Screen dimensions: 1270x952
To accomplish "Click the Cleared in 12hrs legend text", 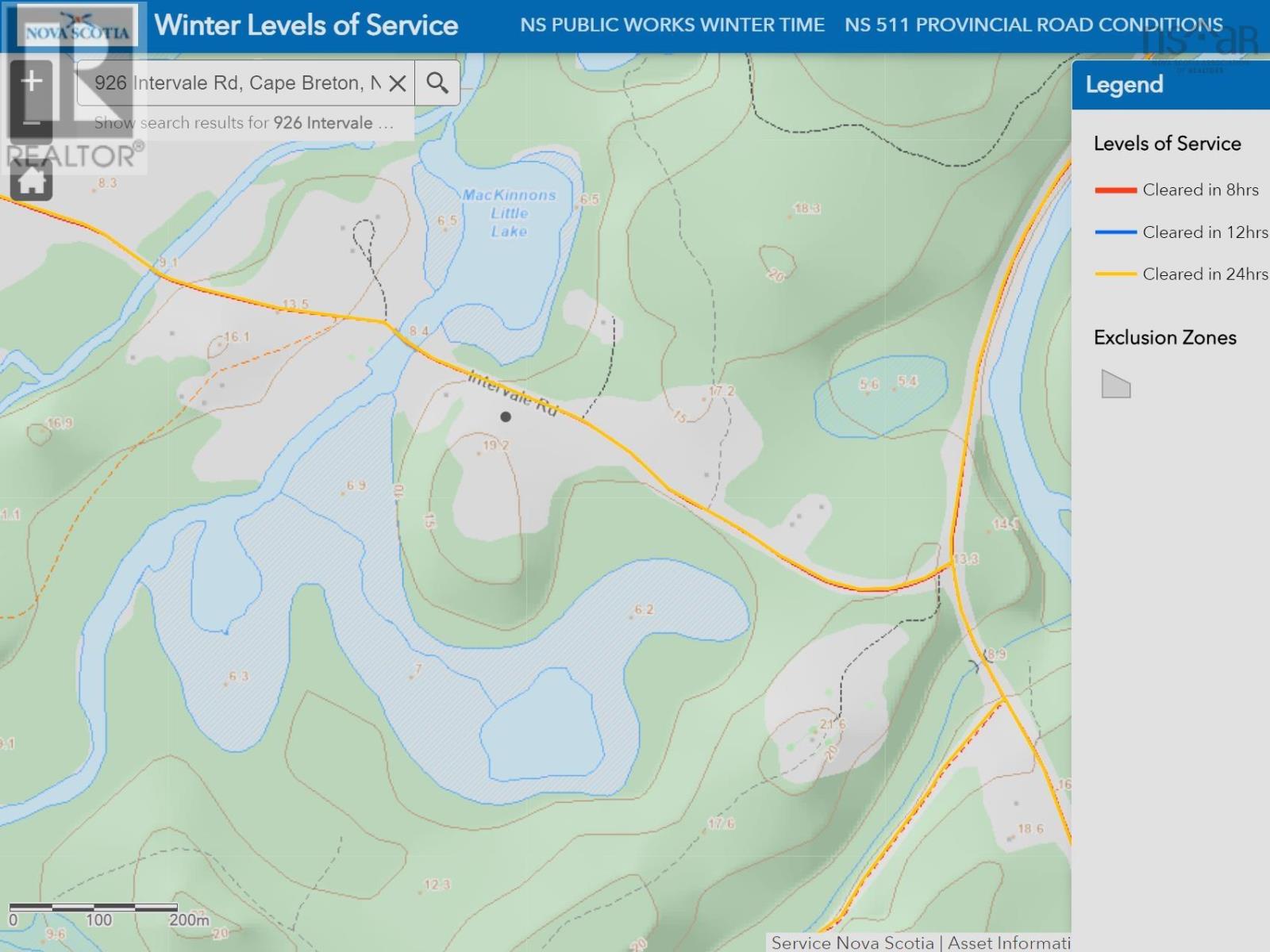I will [x=1205, y=232].
